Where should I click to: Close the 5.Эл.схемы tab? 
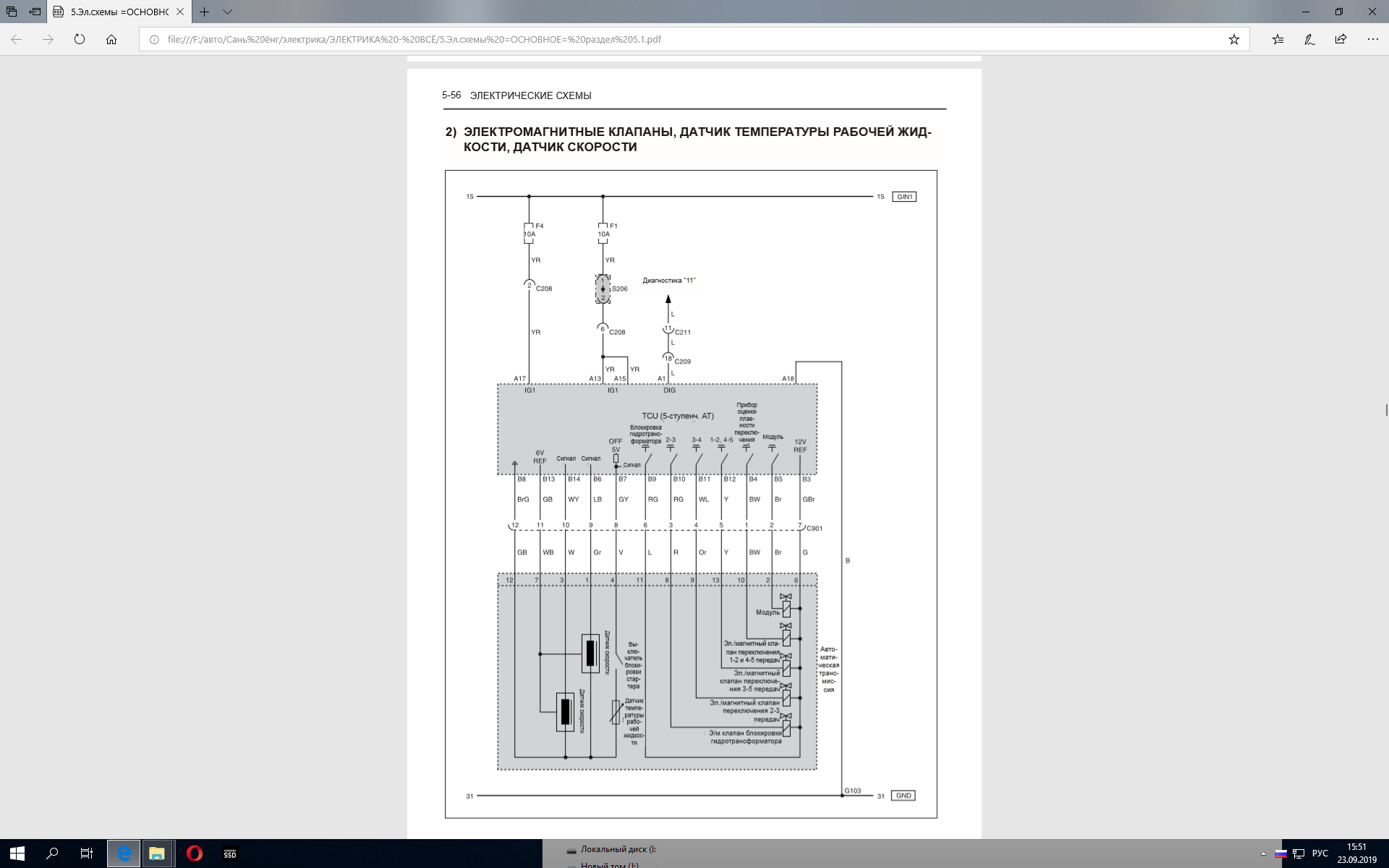point(180,12)
